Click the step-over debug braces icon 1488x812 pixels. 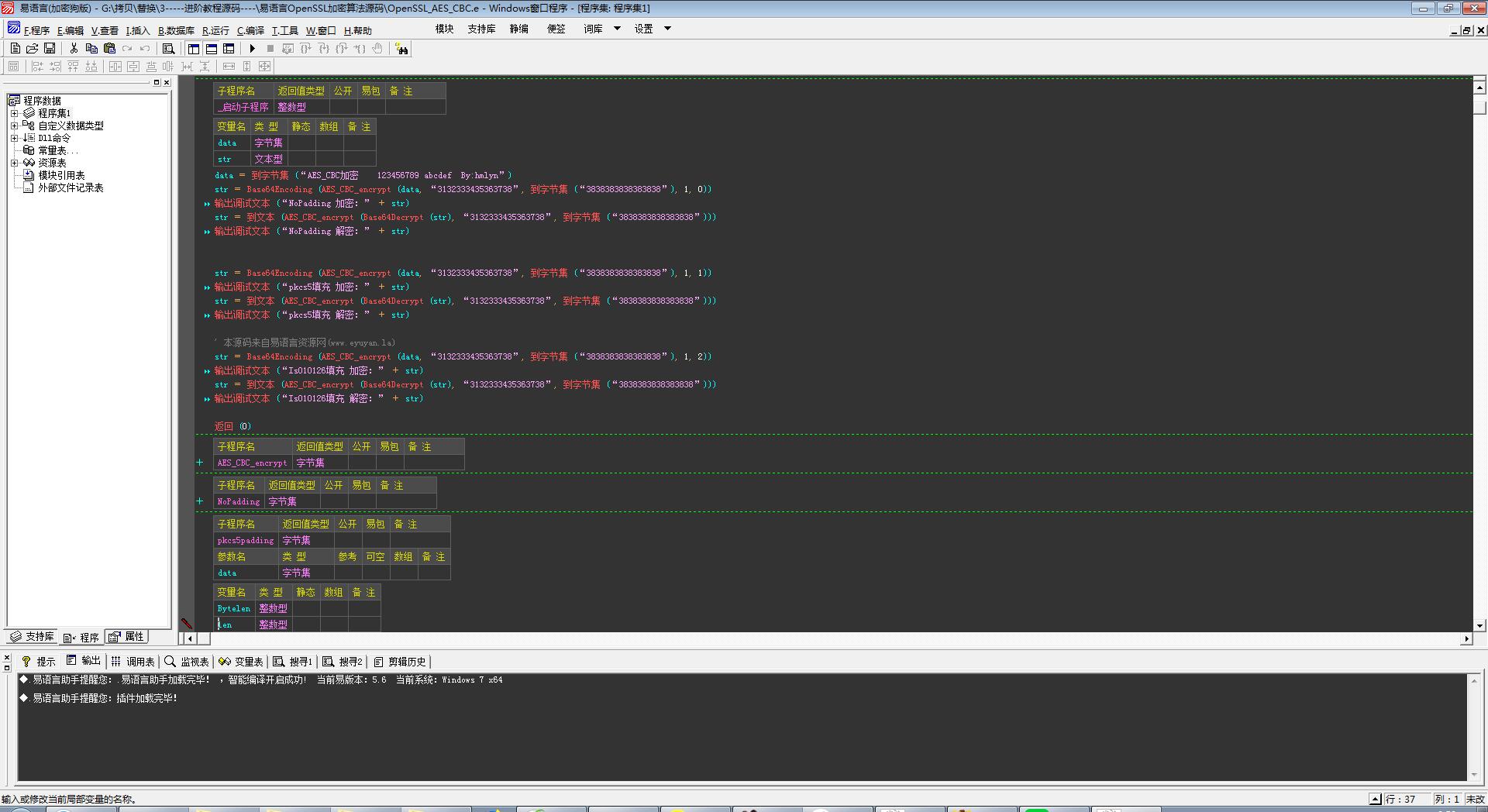point(305,48)
